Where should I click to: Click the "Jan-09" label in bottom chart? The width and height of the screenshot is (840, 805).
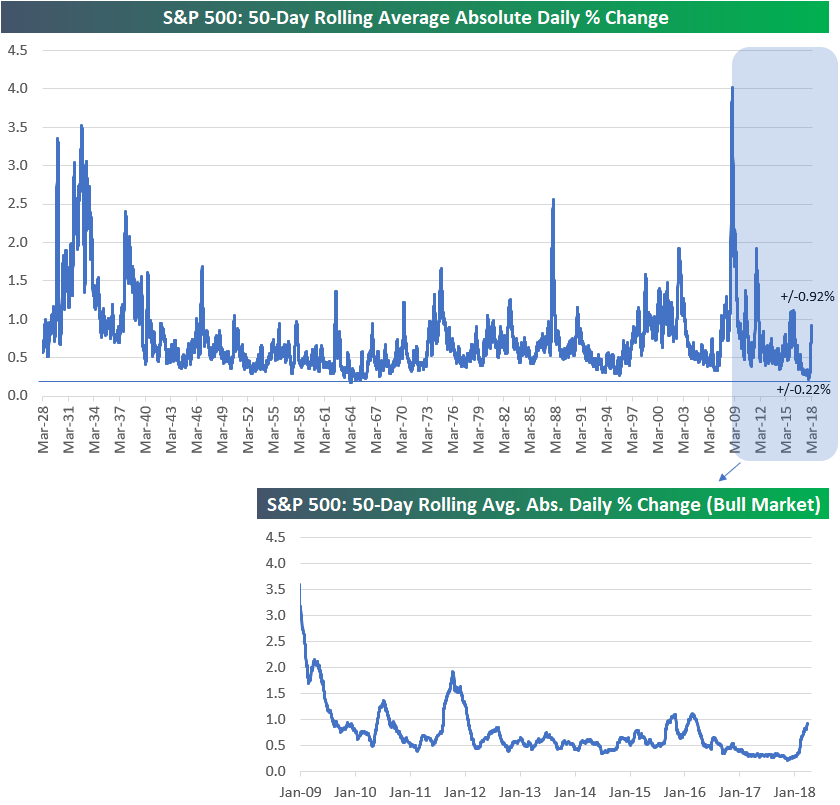point(301,792)
